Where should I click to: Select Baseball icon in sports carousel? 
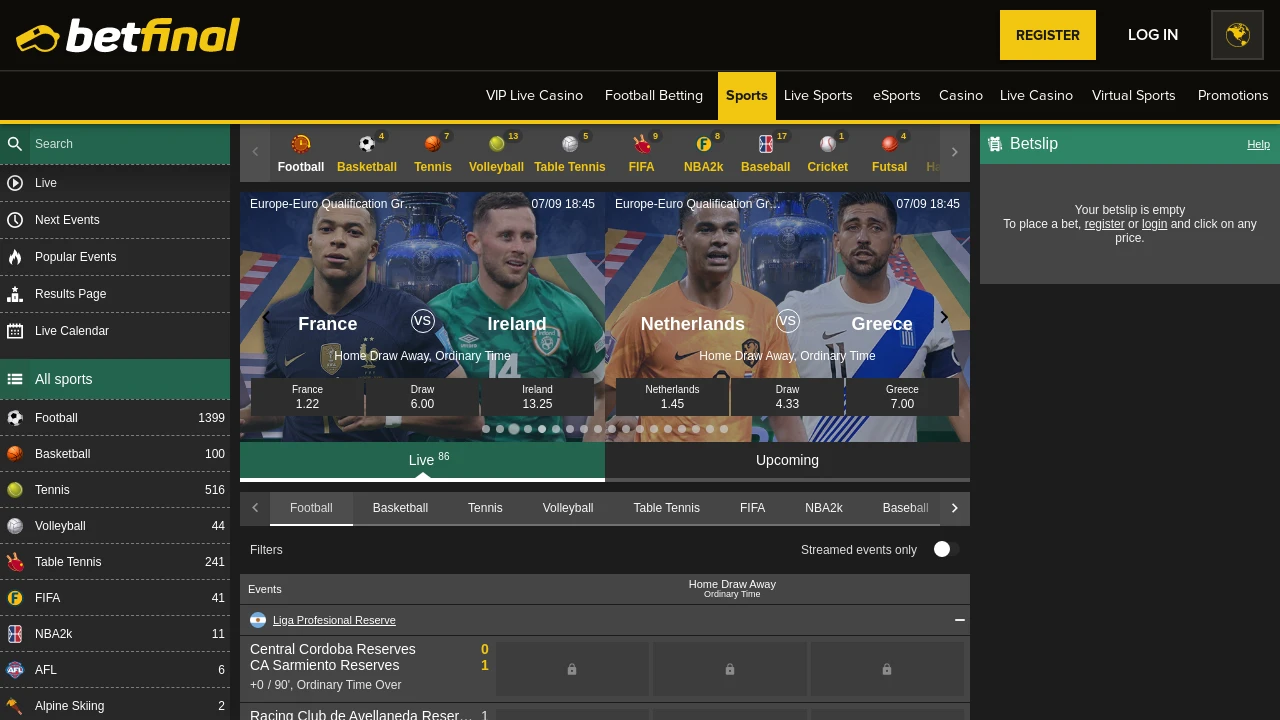pos(766,144)
